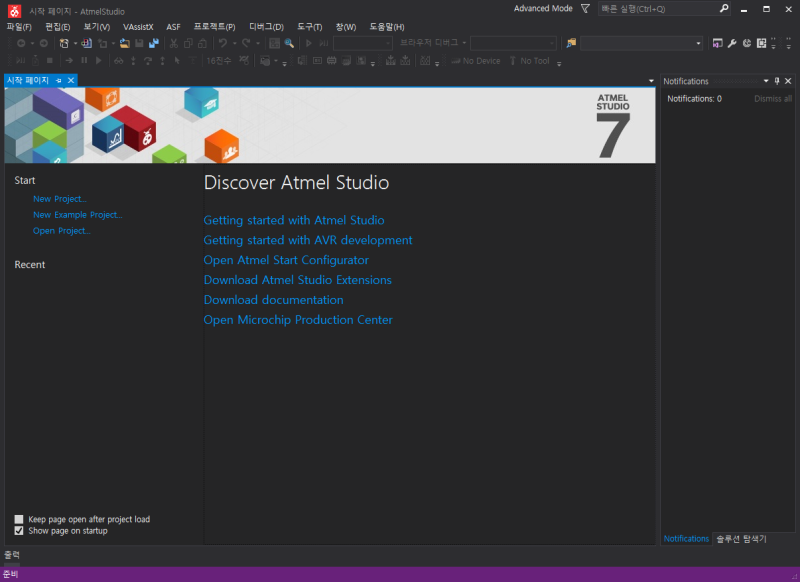Close the 시작 페이지 tab
The image size is (800, 582).
click(71, 81)
